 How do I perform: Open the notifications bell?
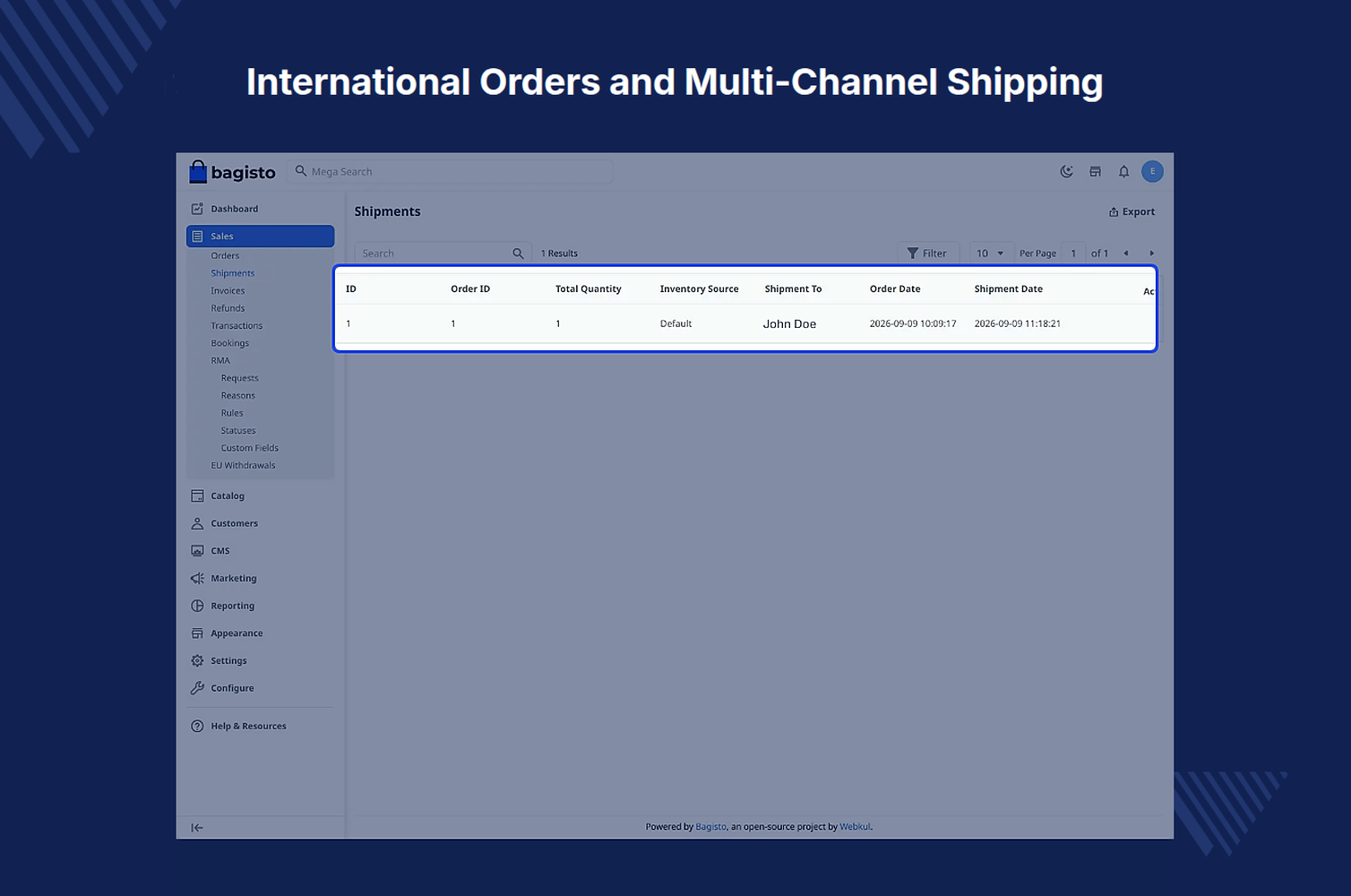[1123, 171]
